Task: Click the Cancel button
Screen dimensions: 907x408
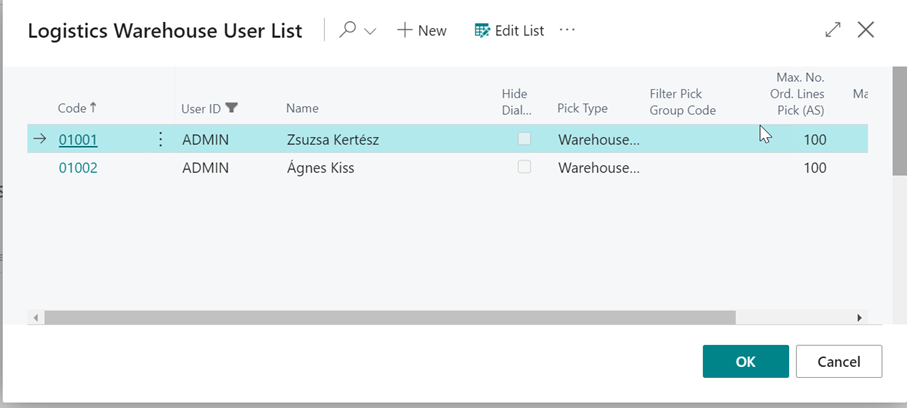Action: 838,362
